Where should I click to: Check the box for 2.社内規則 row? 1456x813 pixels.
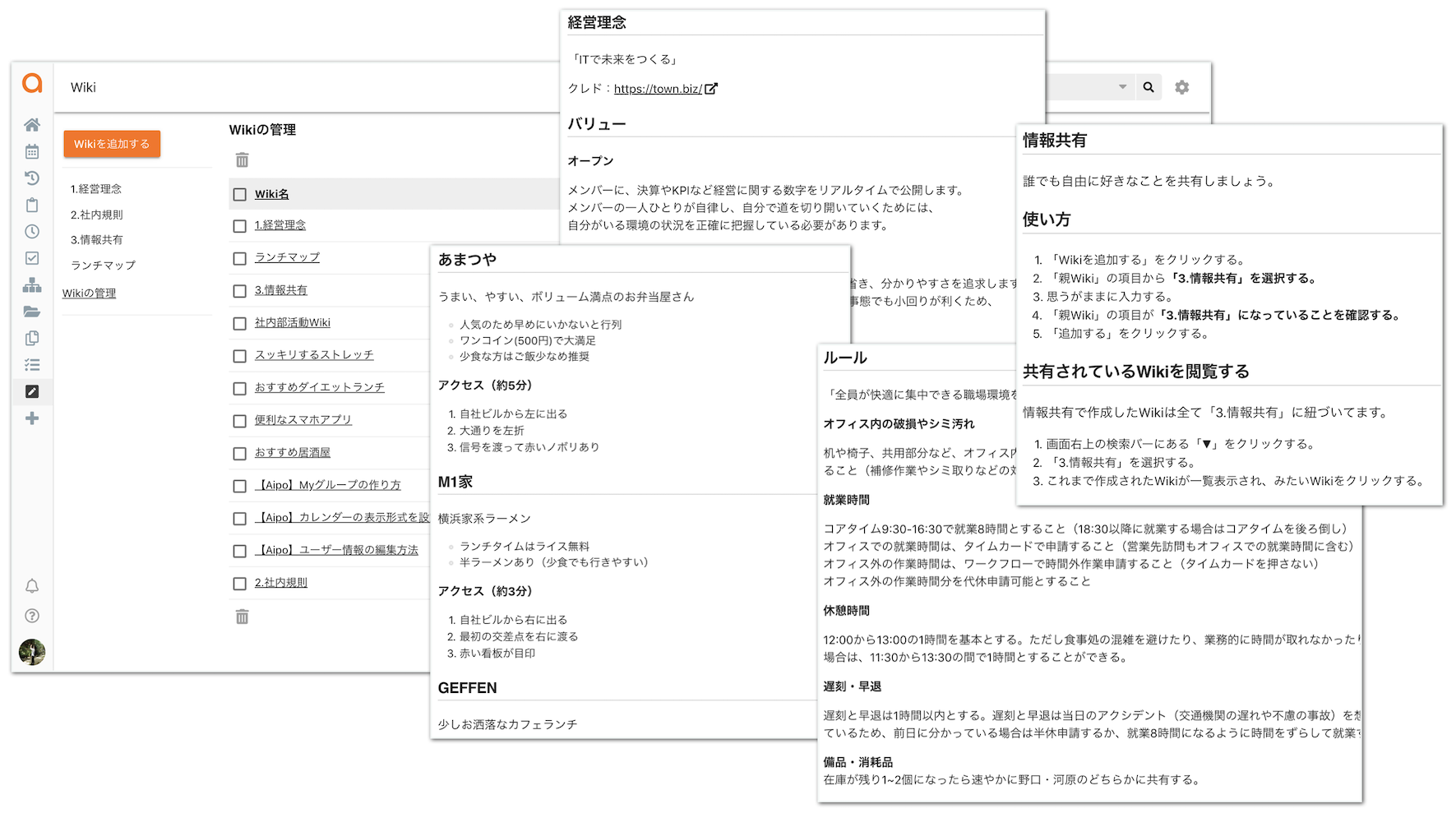pyautogui.click(x=240, y=584)
